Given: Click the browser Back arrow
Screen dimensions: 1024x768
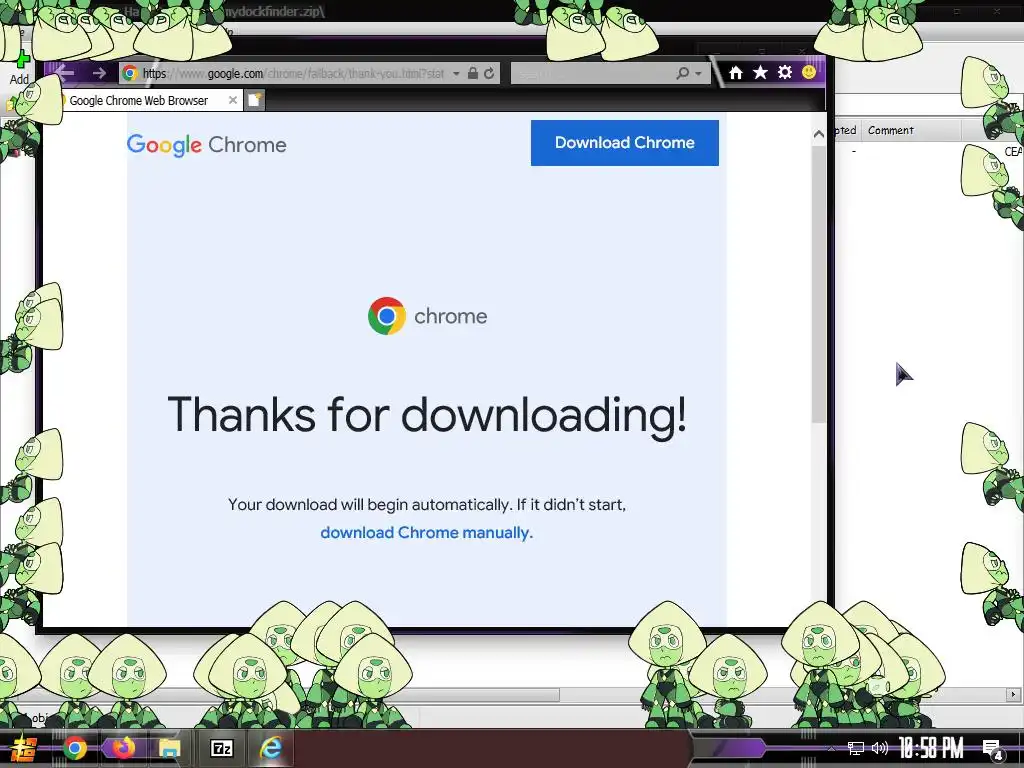Looking at the screenshot, I should click(x=64, y=72).
